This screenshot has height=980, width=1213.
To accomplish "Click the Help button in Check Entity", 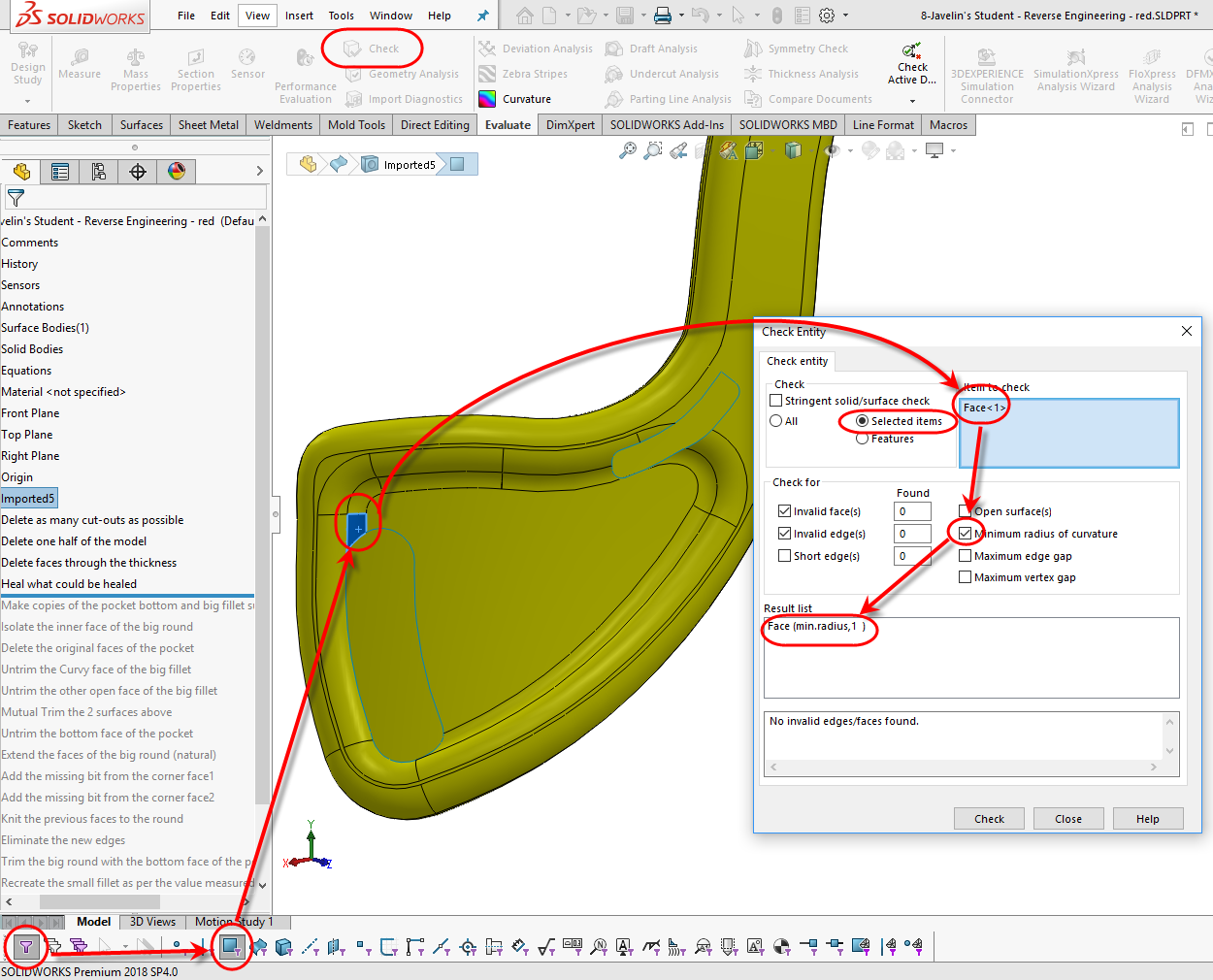I will pos(1148,819).
